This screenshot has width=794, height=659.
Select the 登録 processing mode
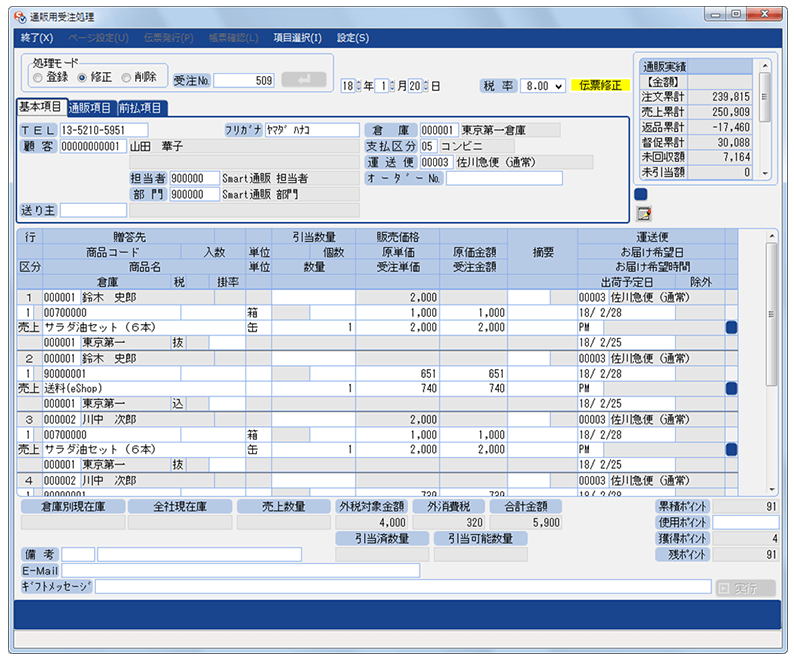37,76
